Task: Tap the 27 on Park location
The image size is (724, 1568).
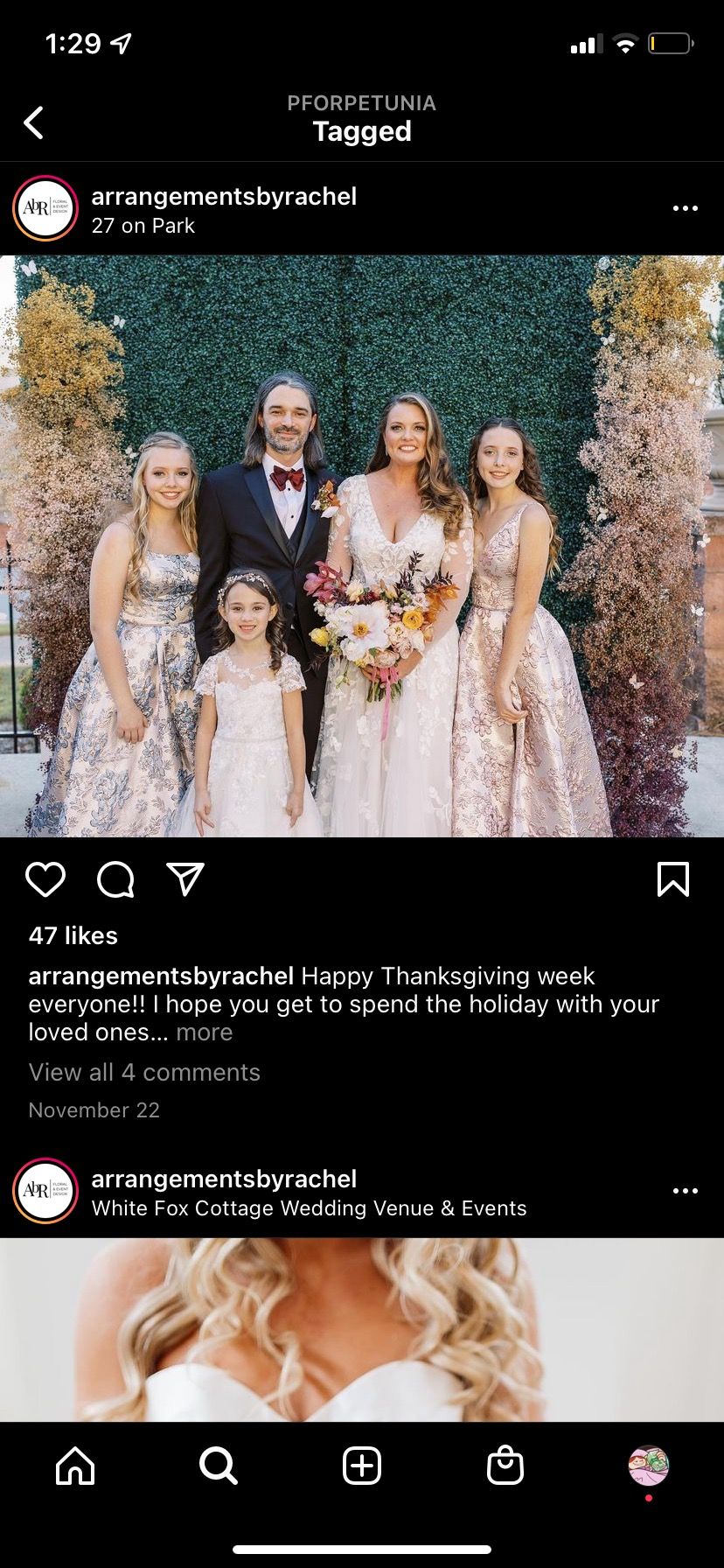Action: point(143,226)
